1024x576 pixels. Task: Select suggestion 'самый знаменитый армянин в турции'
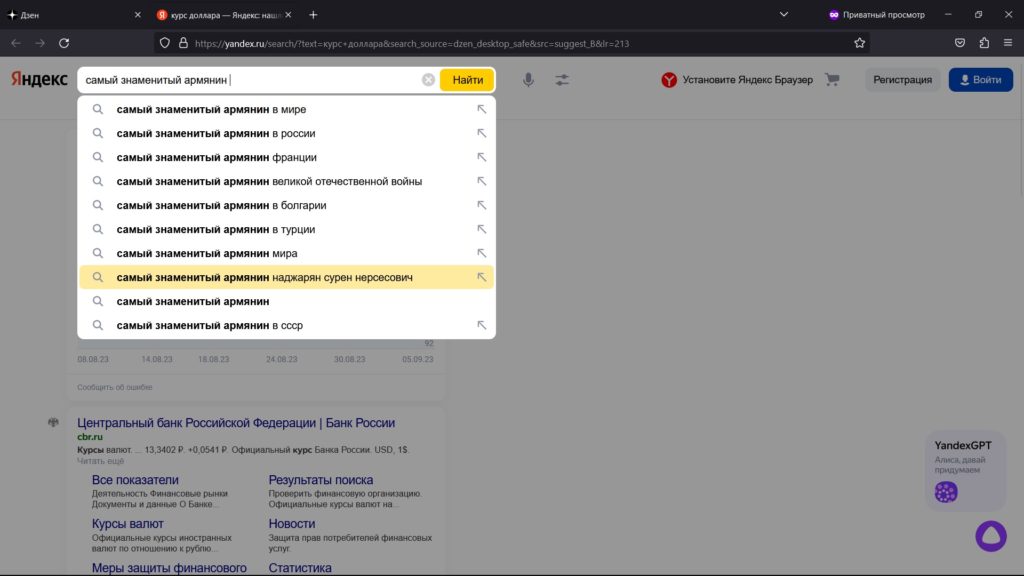[286, 229]
